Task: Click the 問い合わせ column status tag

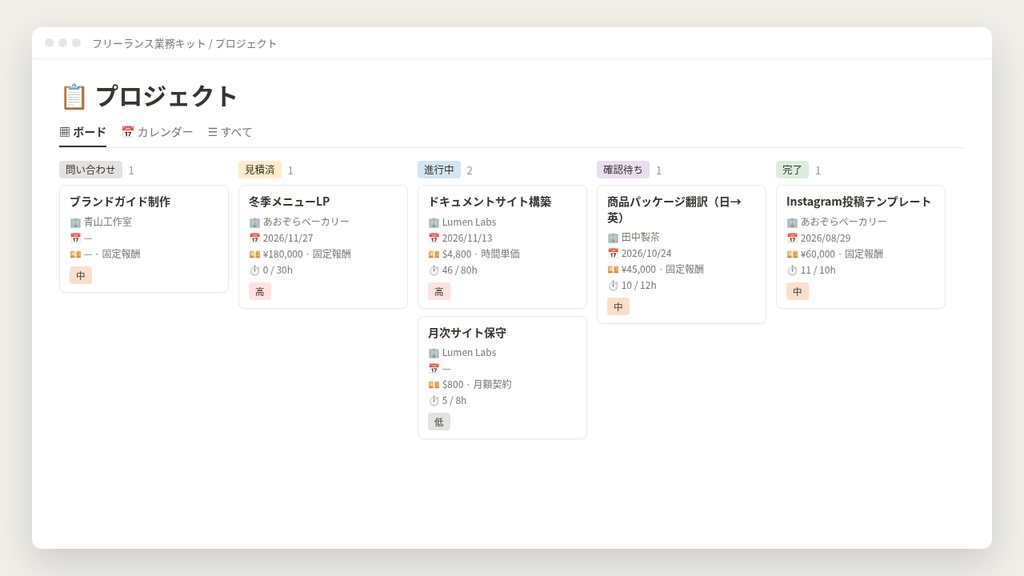Action: pyautogui.click(x=90, y=170)
